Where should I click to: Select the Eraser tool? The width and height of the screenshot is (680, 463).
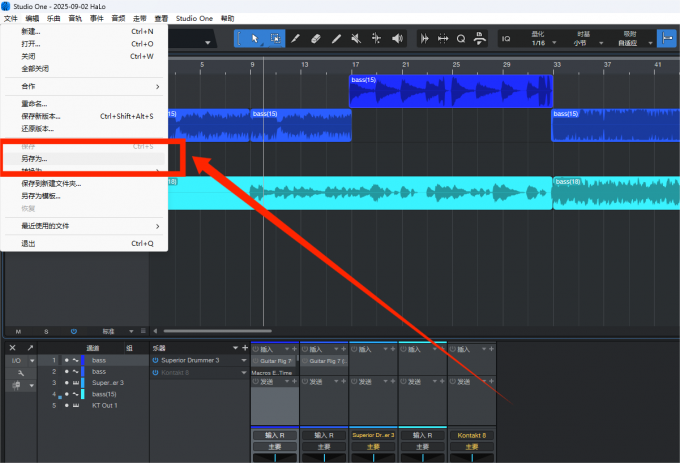coord(314,39)
